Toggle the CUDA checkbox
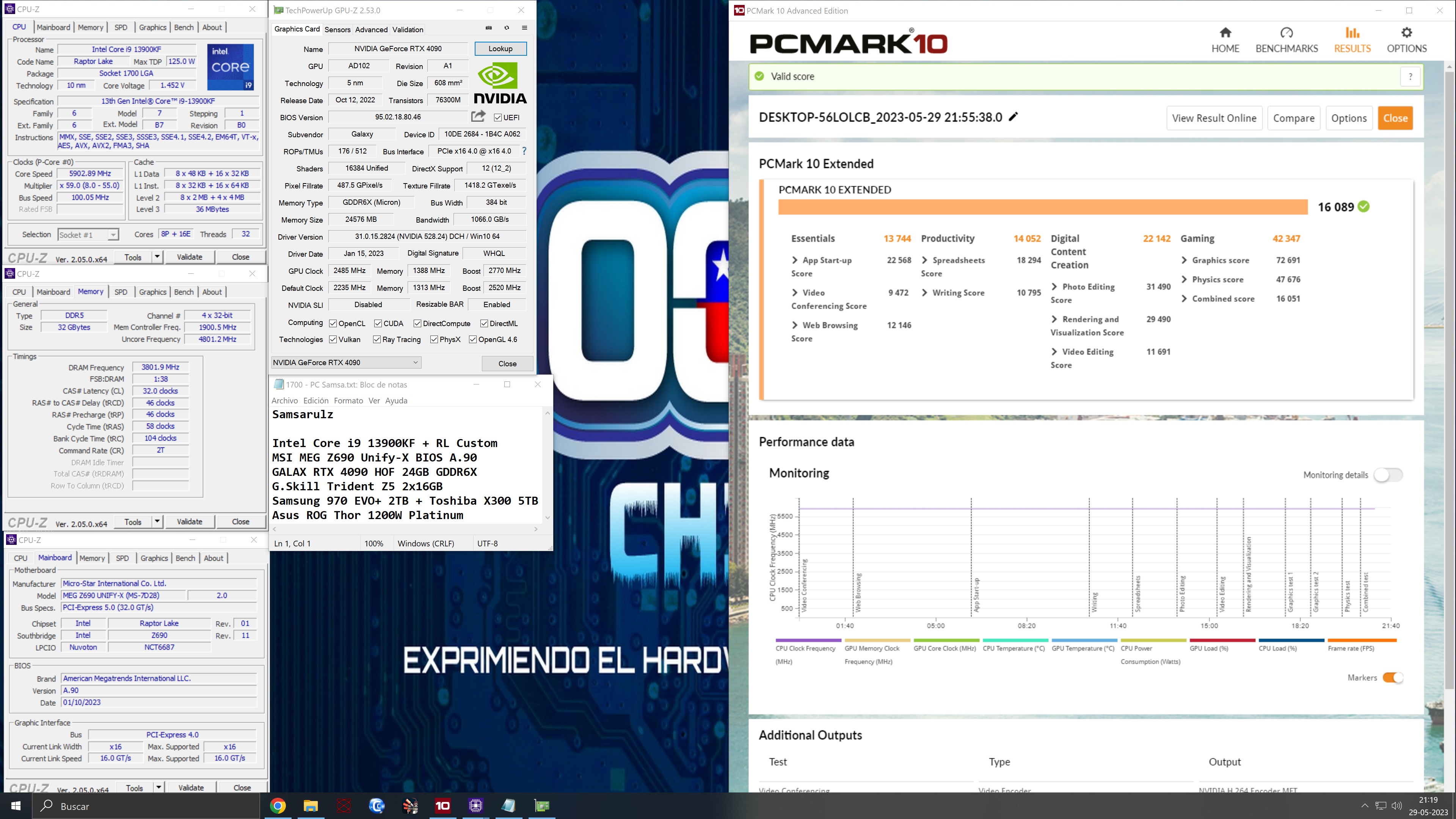Viewport: 1456px width, 819px height. 378,323
